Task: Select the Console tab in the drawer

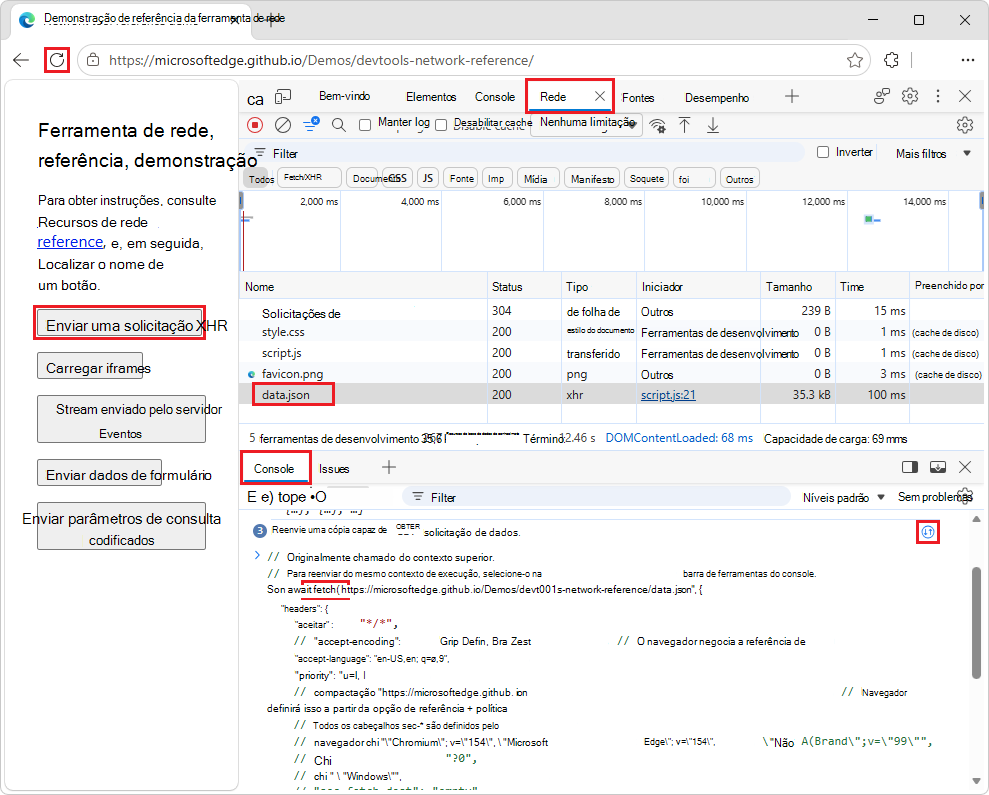Action: [274, 468]
